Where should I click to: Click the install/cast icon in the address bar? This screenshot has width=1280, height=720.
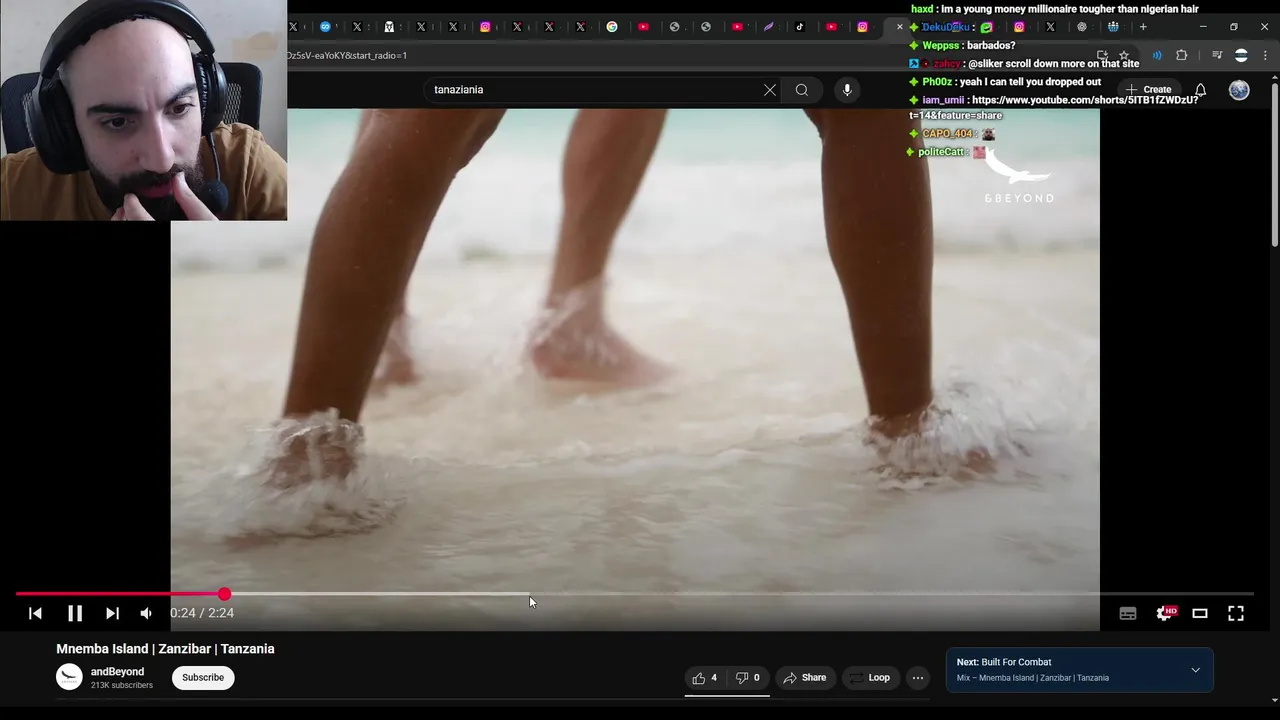point(1102,55)
